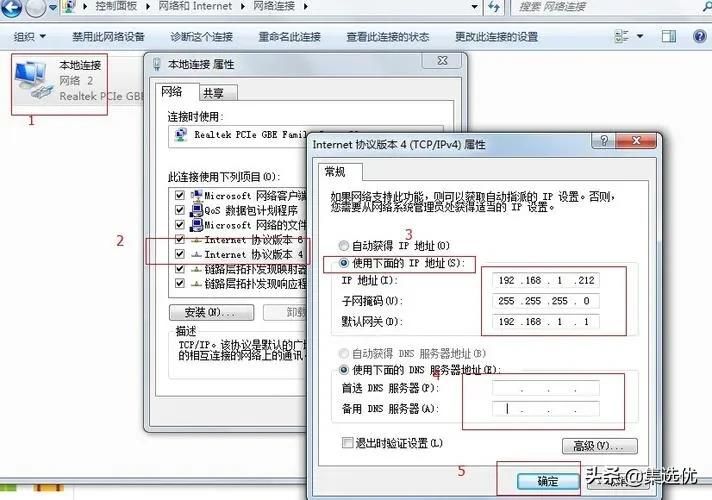
Task: Select 使用下面的 DNS 服务器地址 radio button
Action: click(344, 370)
